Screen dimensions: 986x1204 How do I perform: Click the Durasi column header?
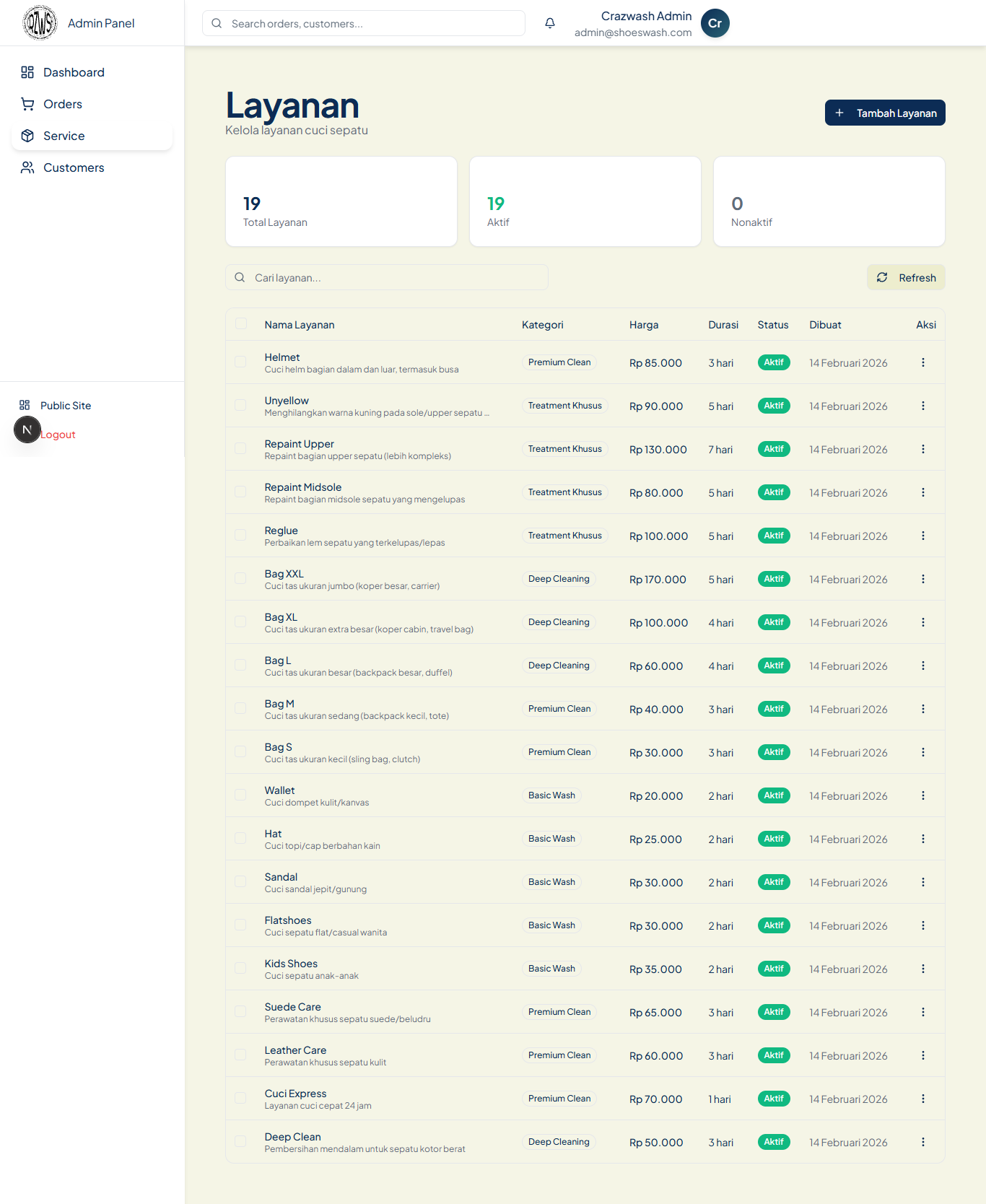(723, 325)
